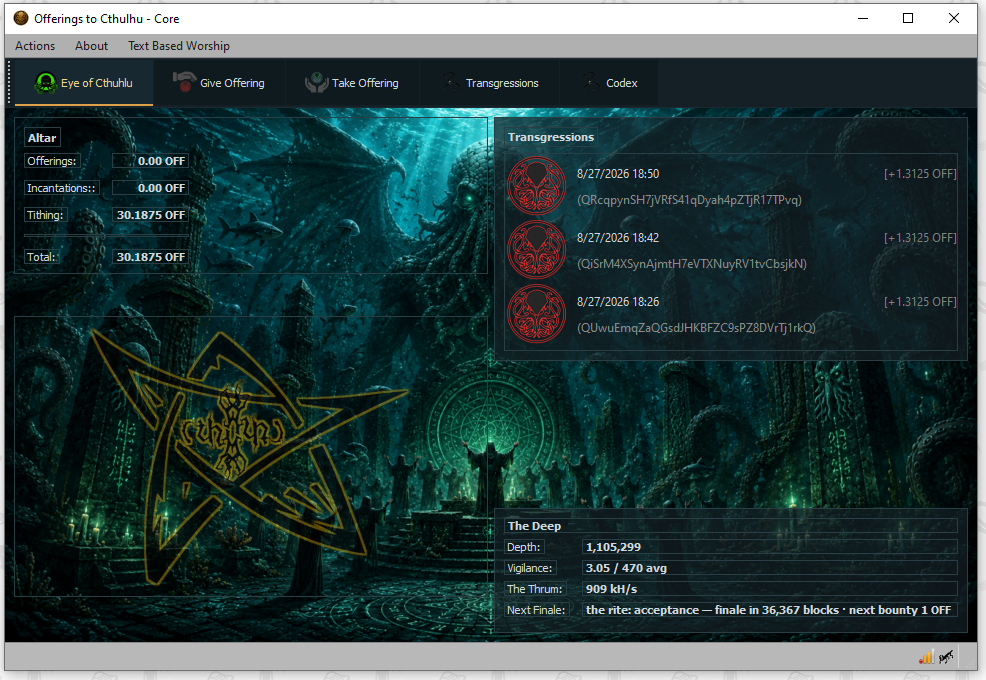The image size is (986, 680).
Task: Switch to the Give Offering tab
Action: click(219, 83)
